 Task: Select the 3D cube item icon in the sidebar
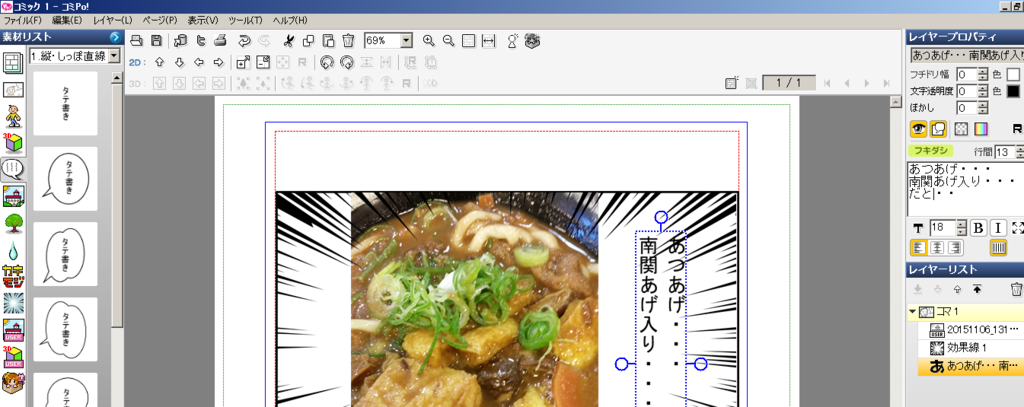click(12, 143)
